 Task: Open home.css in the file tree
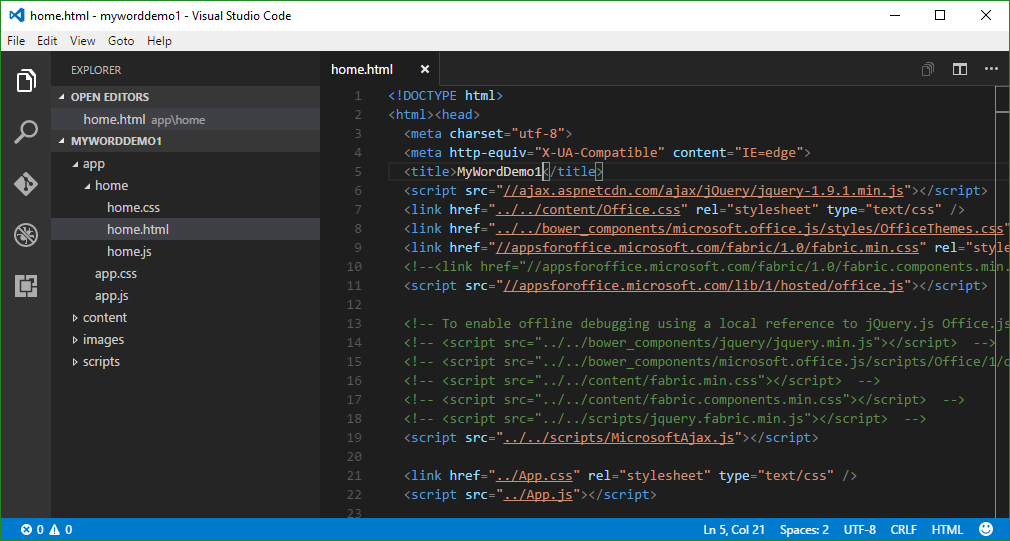[x=133, y=208]
